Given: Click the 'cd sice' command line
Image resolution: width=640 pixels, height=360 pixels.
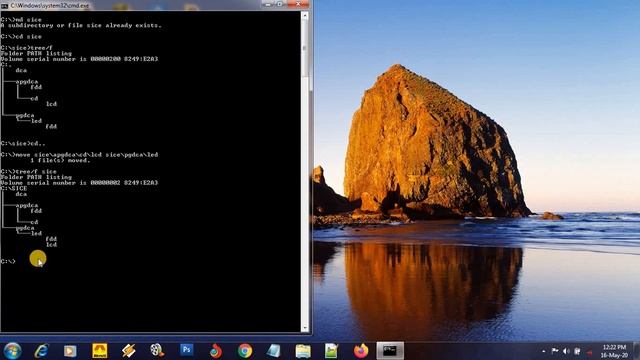Looking at the screenshot, I should click(21, 37).
